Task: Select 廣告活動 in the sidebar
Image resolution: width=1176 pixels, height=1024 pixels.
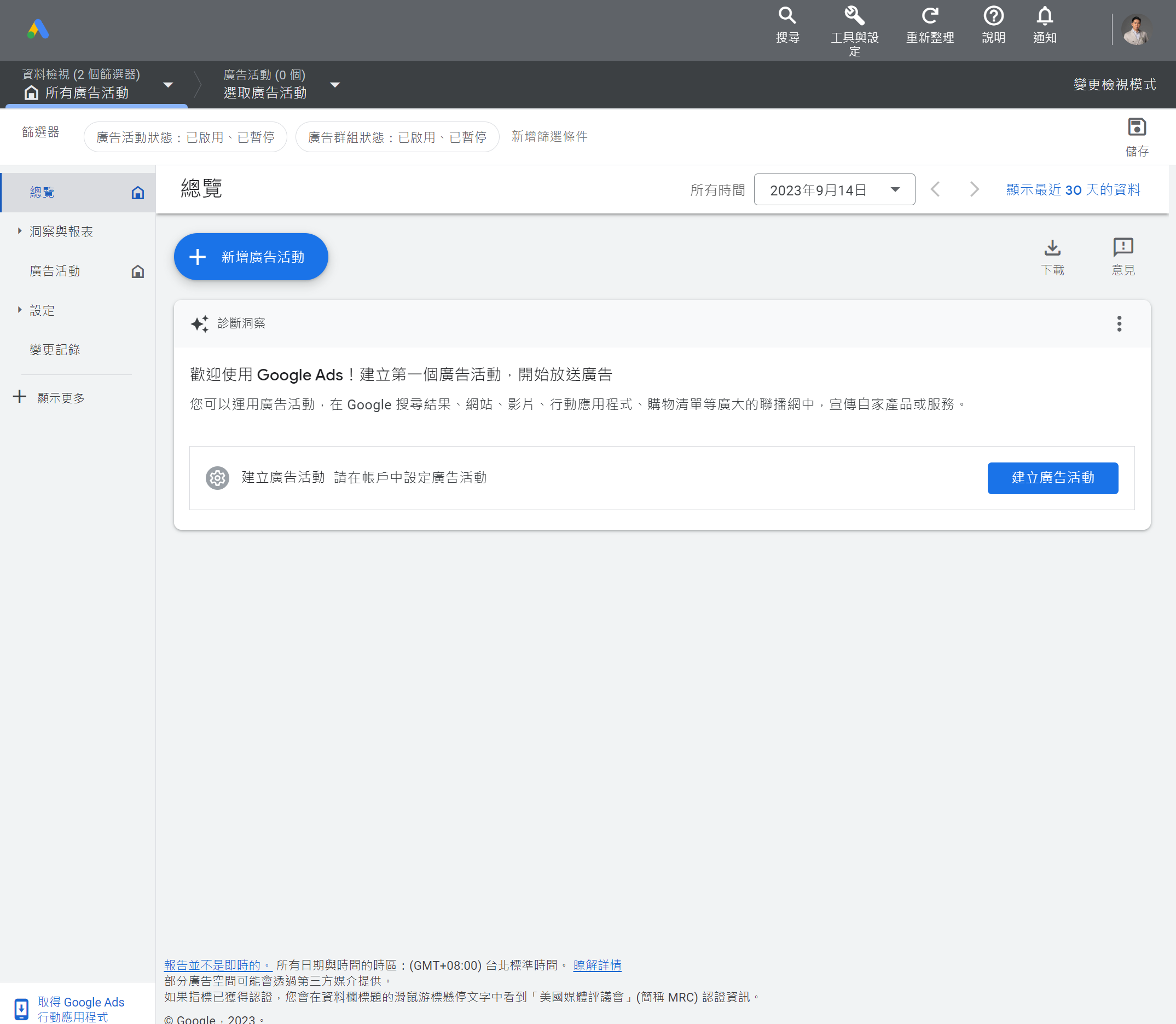Action: [x=55, y=271]
